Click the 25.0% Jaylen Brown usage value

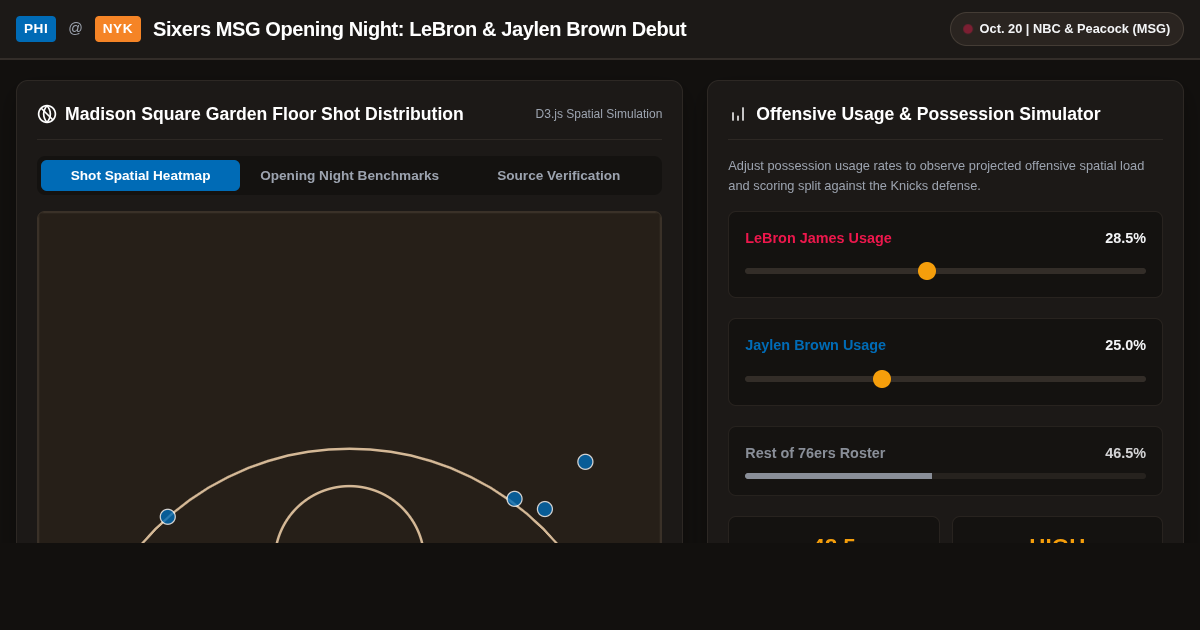(x=1125, y=345)
